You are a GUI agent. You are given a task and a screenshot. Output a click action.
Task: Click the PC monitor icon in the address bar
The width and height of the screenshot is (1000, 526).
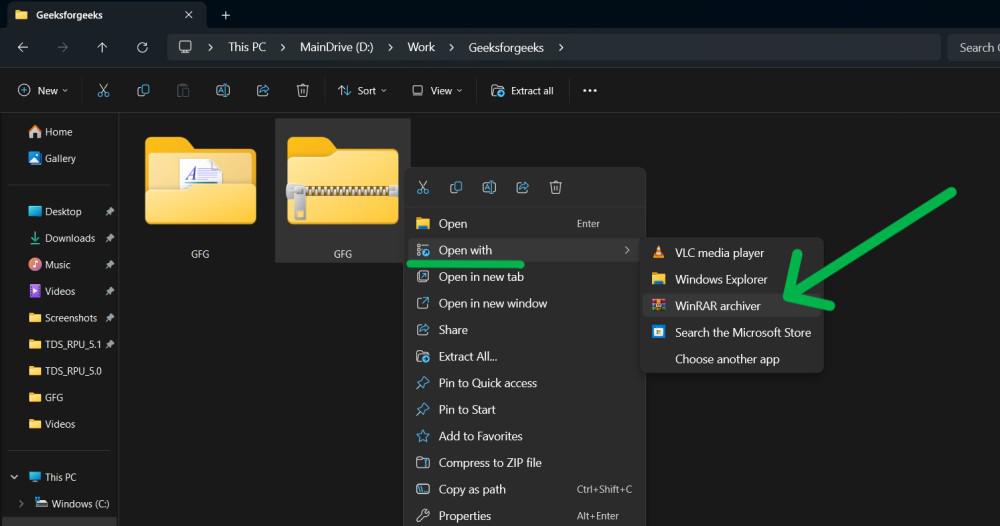pyautogui.click(x=185, y=47)
